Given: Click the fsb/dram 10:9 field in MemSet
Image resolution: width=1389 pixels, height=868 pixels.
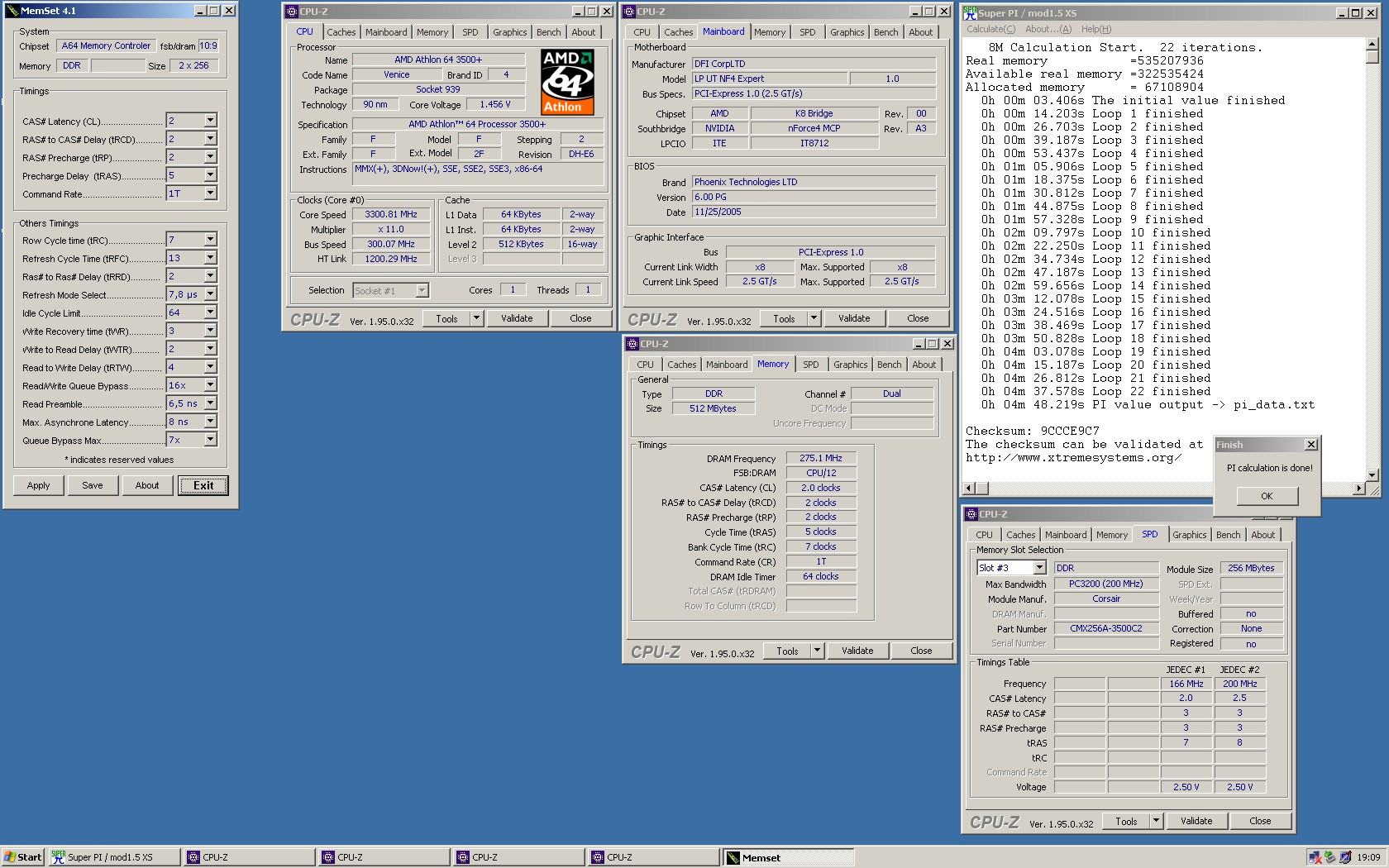Looking at the screenshot, I should [x=208, y=45].
